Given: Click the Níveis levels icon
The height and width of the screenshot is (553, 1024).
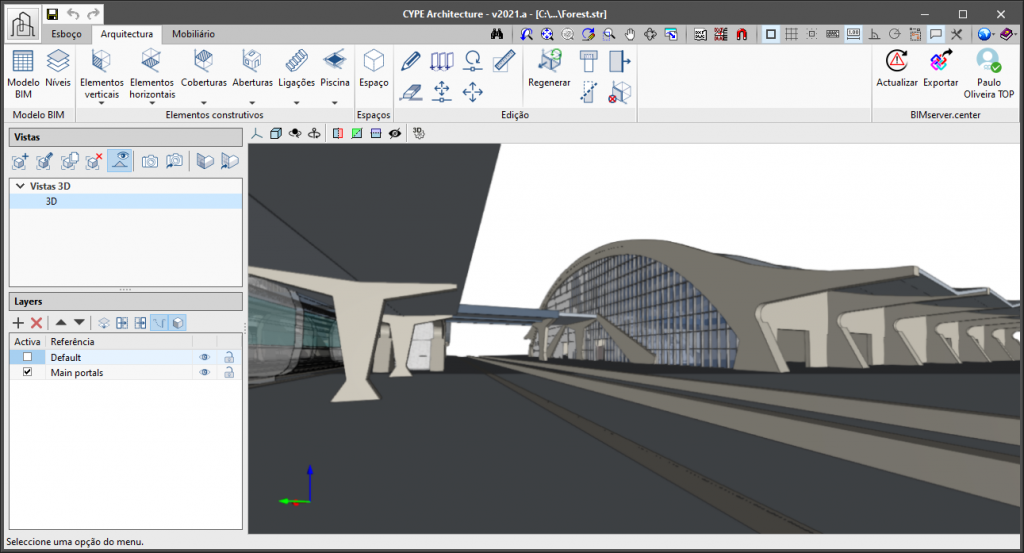Looking at the screenshot, I should tap(57, 71).
